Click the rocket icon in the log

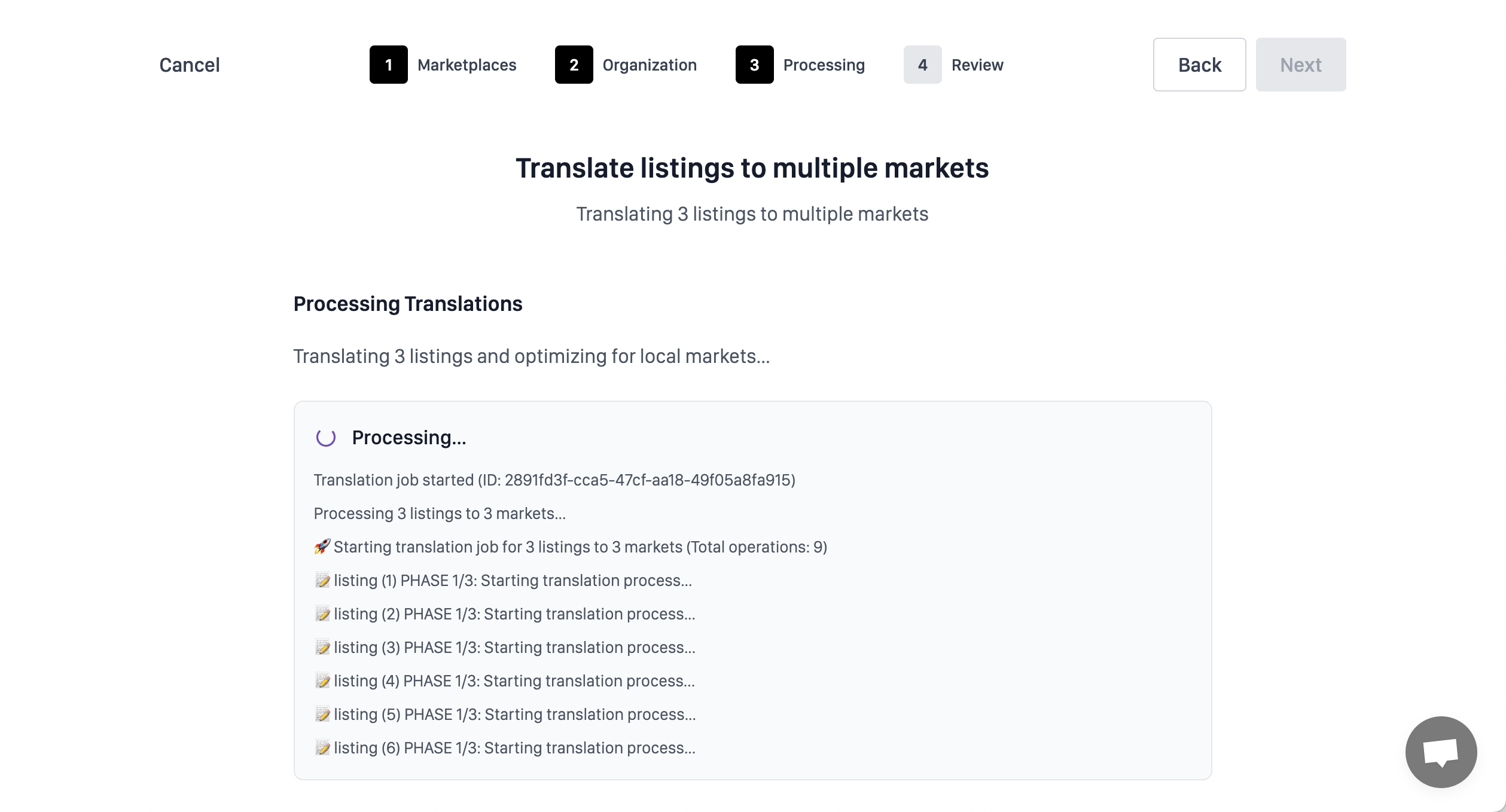[x=322, y=547]
